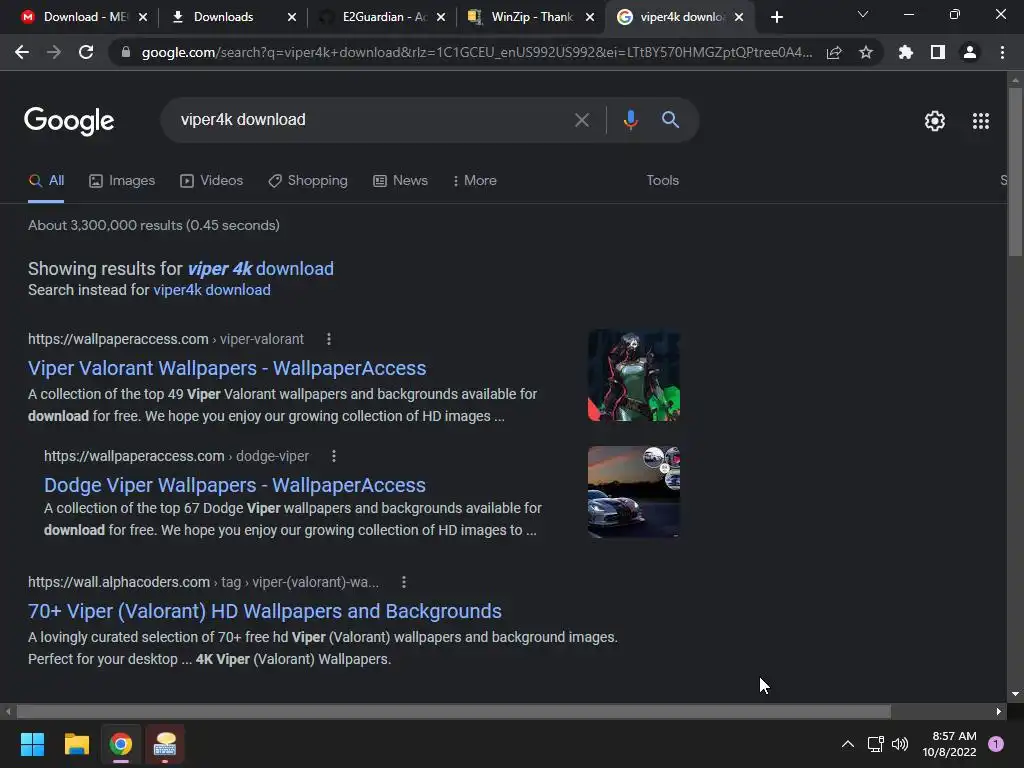Select the All search filter
The width and height of the screenshot is (1024, 768).
click(46, 181)
